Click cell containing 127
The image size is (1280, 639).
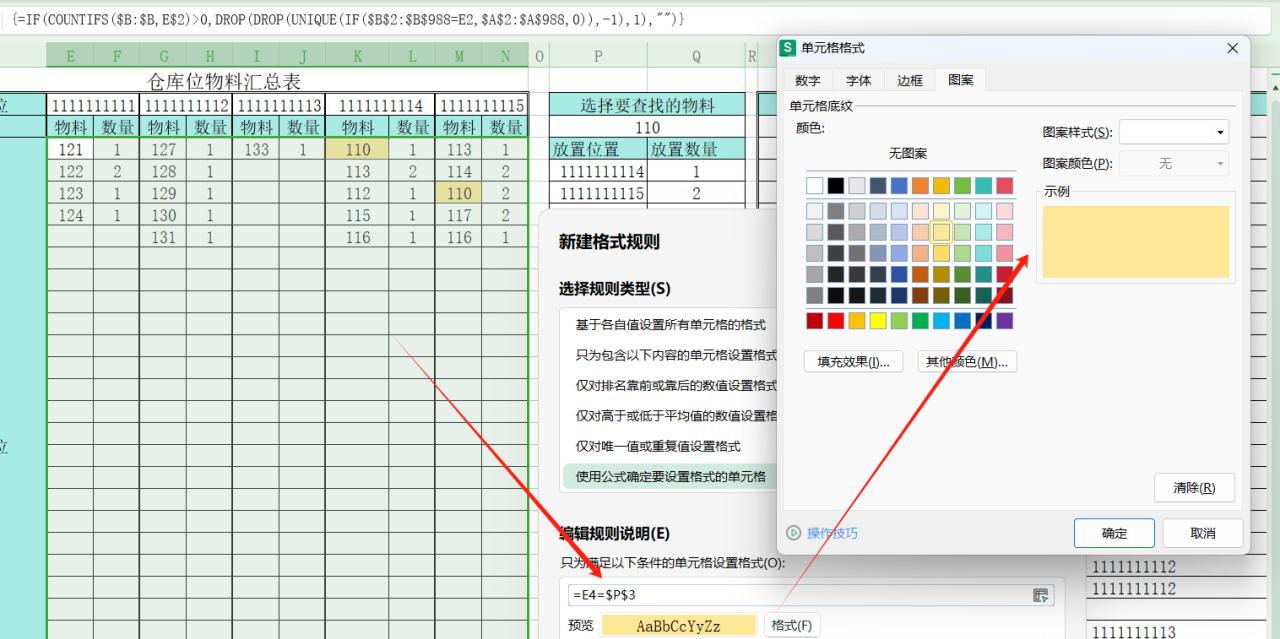163,149
